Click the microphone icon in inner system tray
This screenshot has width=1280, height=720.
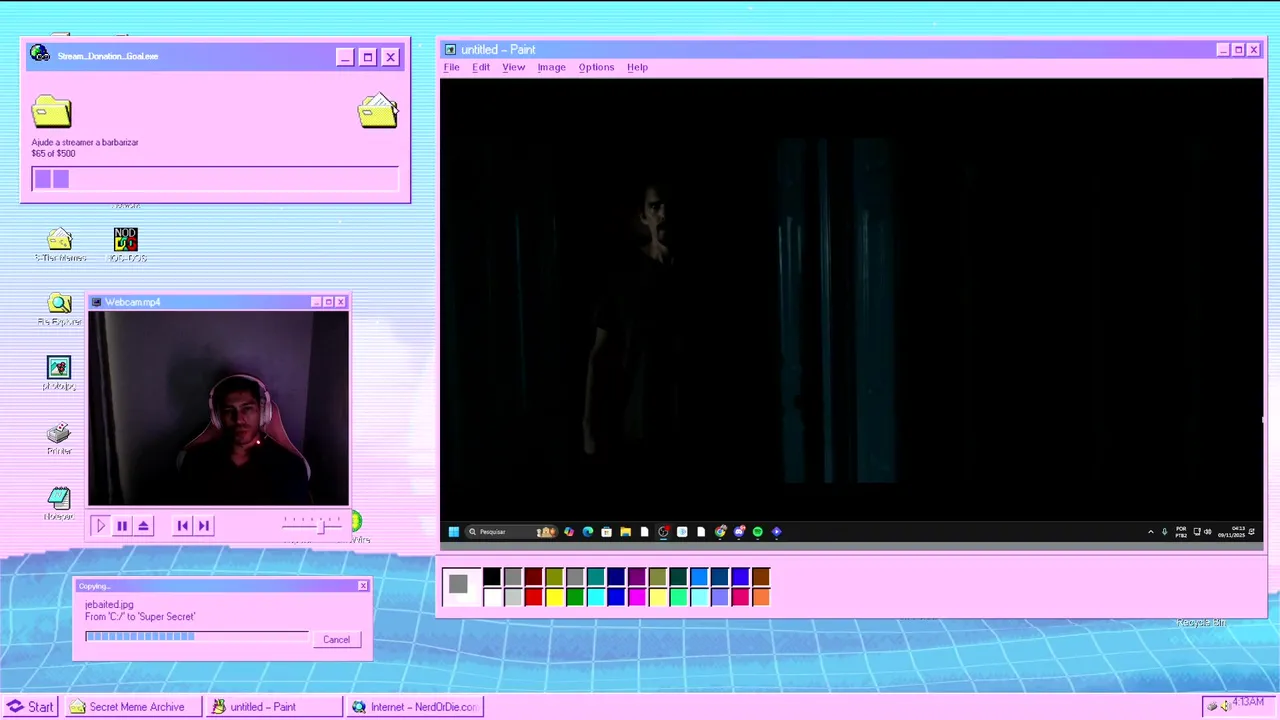coord(1165,532)
